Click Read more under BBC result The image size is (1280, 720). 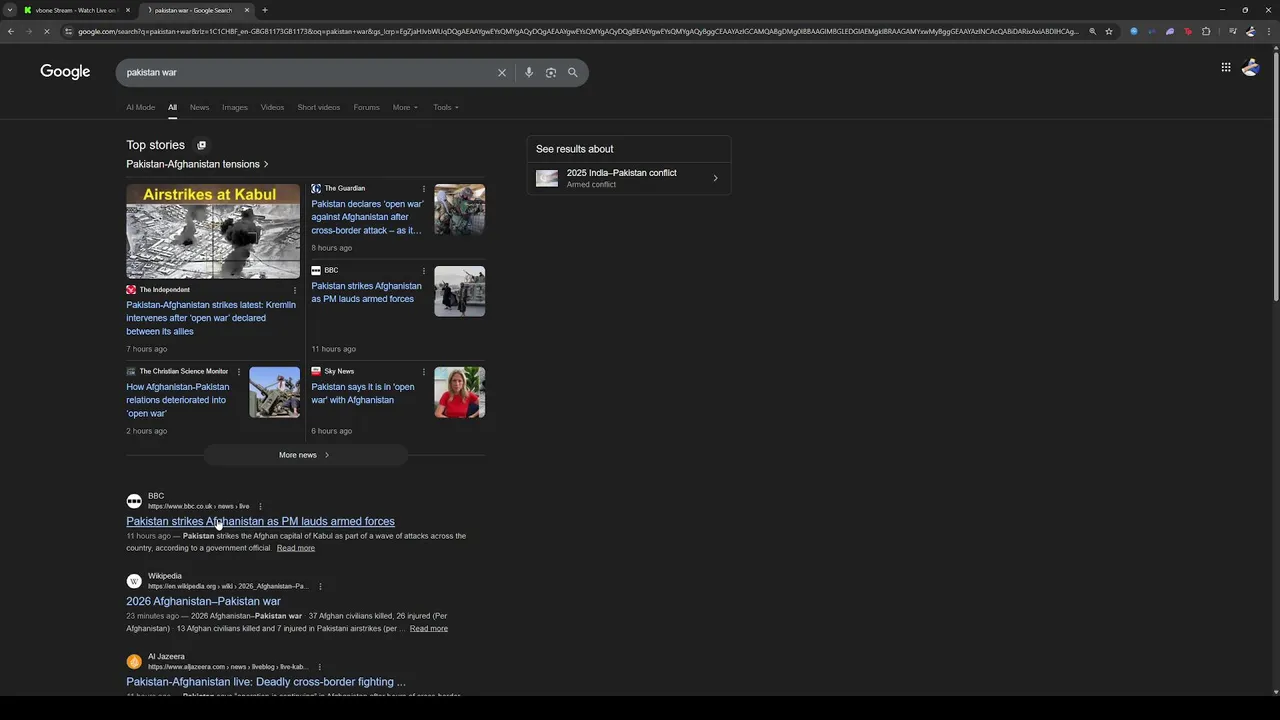point(296,548)
